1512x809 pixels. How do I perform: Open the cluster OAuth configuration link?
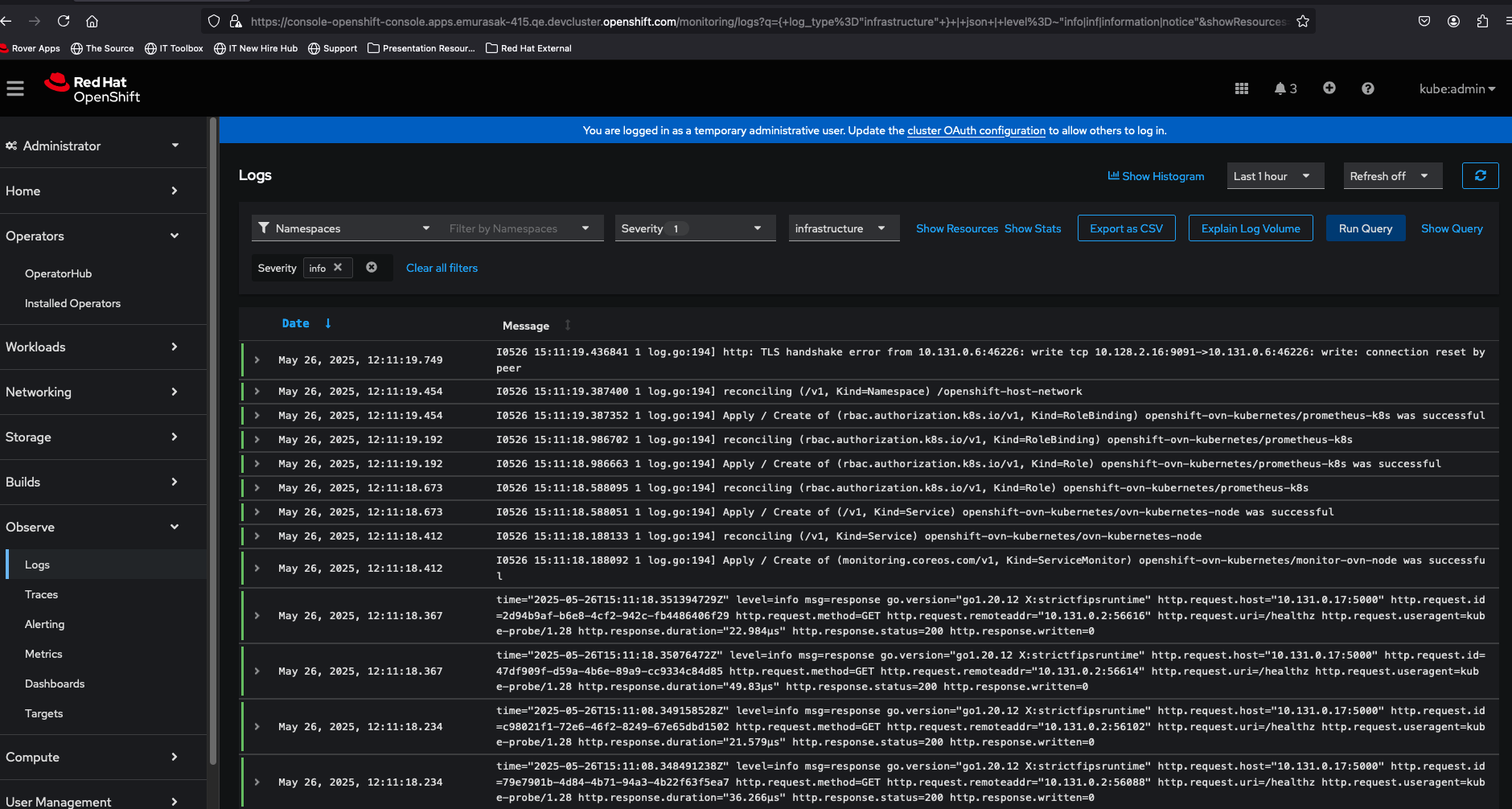tap(976, 130)
